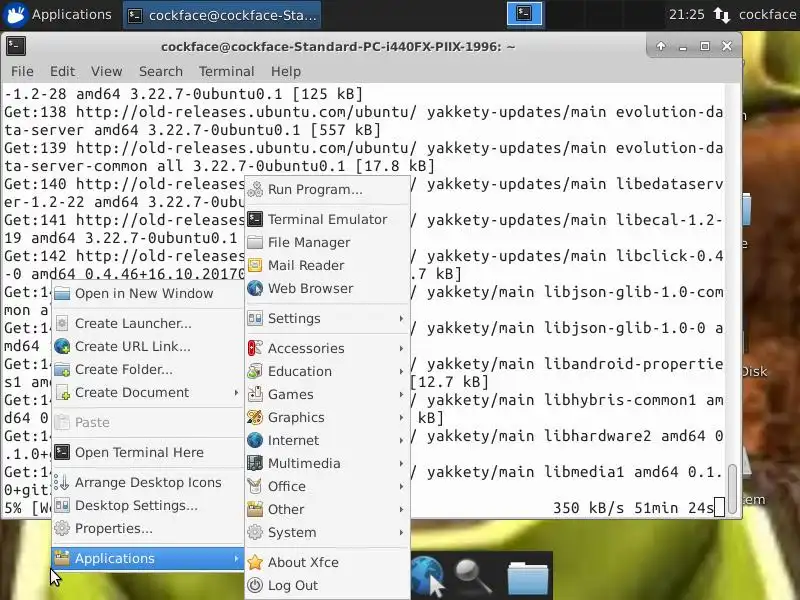Viewport: 800px width, 600px height.
Task: Expand the Office submenu
Action: [x=327, y=486]
